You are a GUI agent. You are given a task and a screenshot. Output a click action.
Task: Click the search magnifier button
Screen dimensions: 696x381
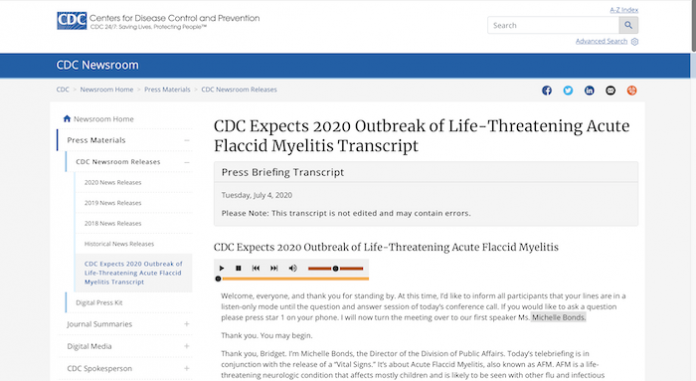click(629, 25)
